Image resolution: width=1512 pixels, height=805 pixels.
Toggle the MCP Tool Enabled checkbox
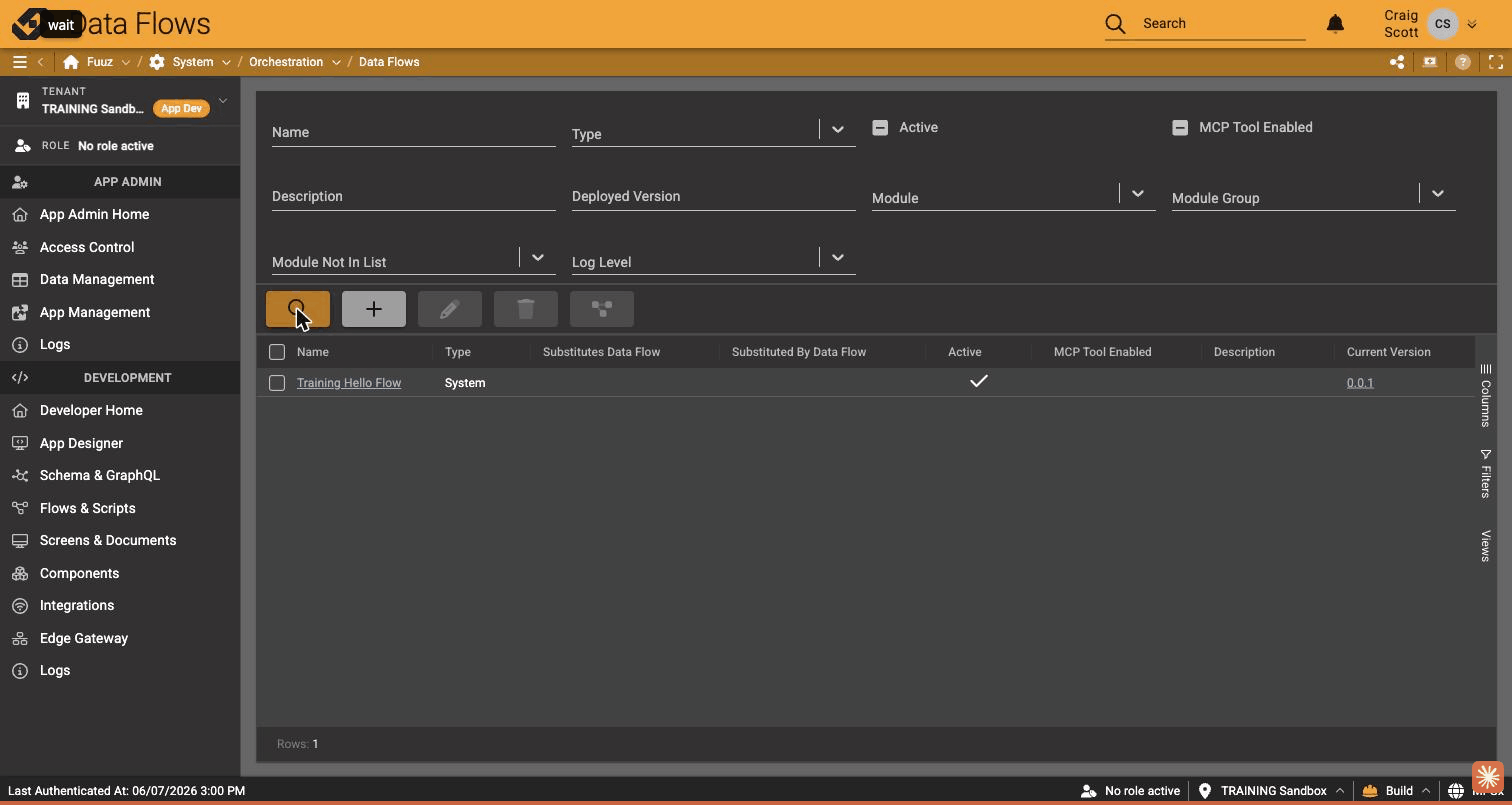[1180, 127]
